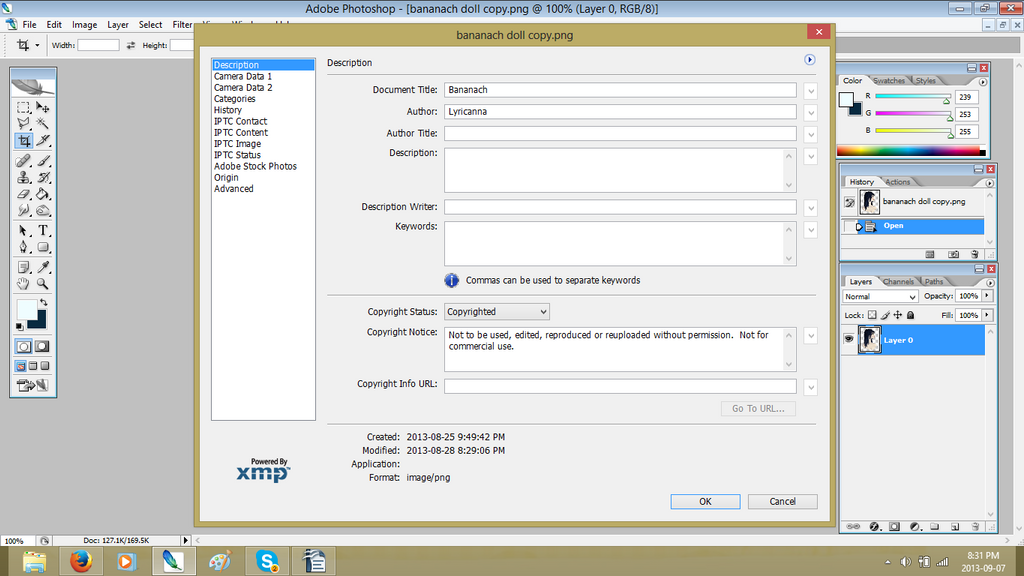The image size is (1024, 576).
Task: Open Document Title recent values dropdown
Action: click(810, 91)
